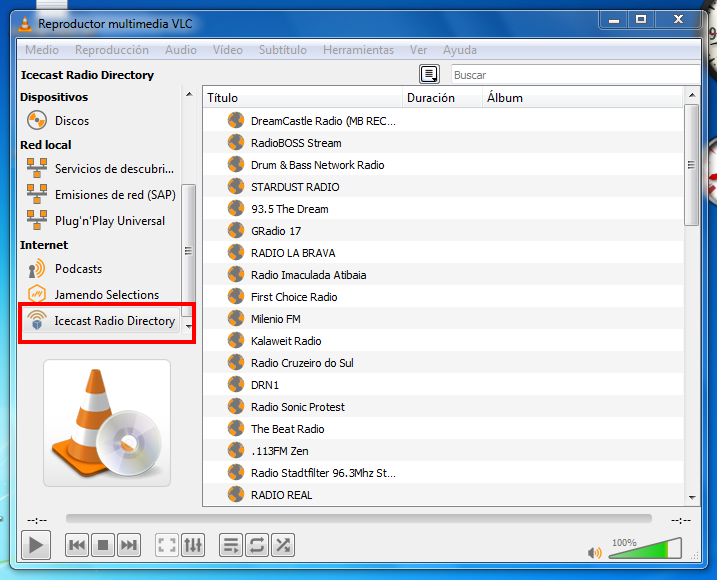Open the Ayuda menu
The width and height of the screenshot is (717, 580).
pyautogui.click(x=460, y=50)
